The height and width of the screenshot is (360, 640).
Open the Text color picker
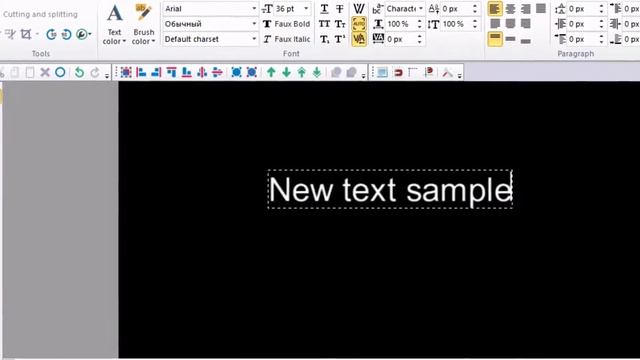114,24
